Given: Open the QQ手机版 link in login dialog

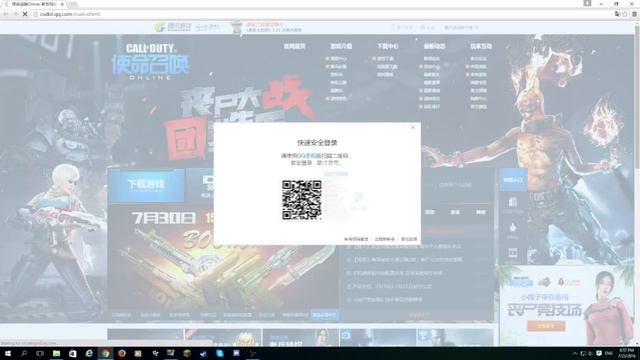Looking at the screenshot, I should [309, 156].
